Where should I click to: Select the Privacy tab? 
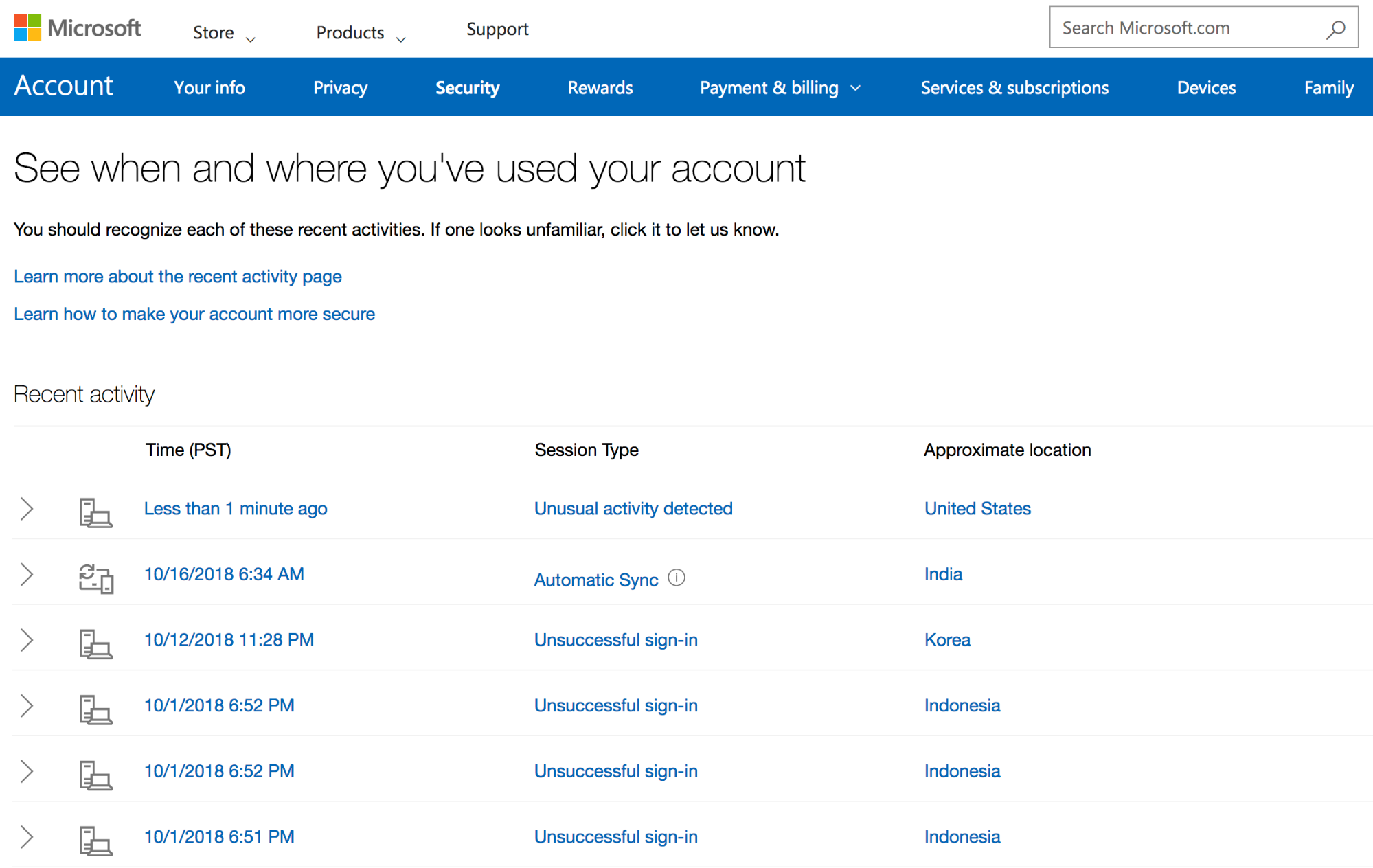pyautogui.click(x=339, y=88)
